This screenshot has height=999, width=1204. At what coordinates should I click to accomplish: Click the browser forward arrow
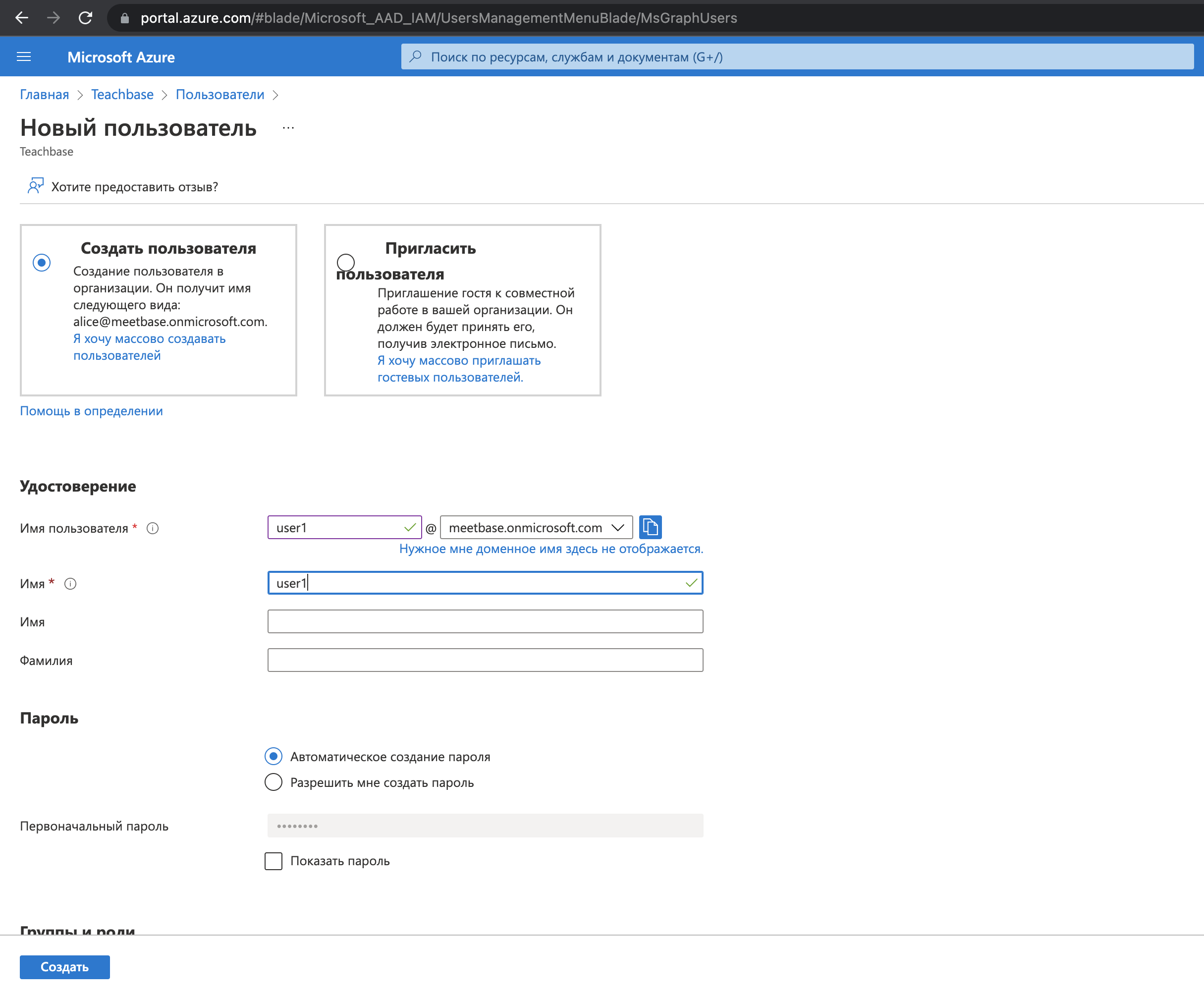coord(54,18)
